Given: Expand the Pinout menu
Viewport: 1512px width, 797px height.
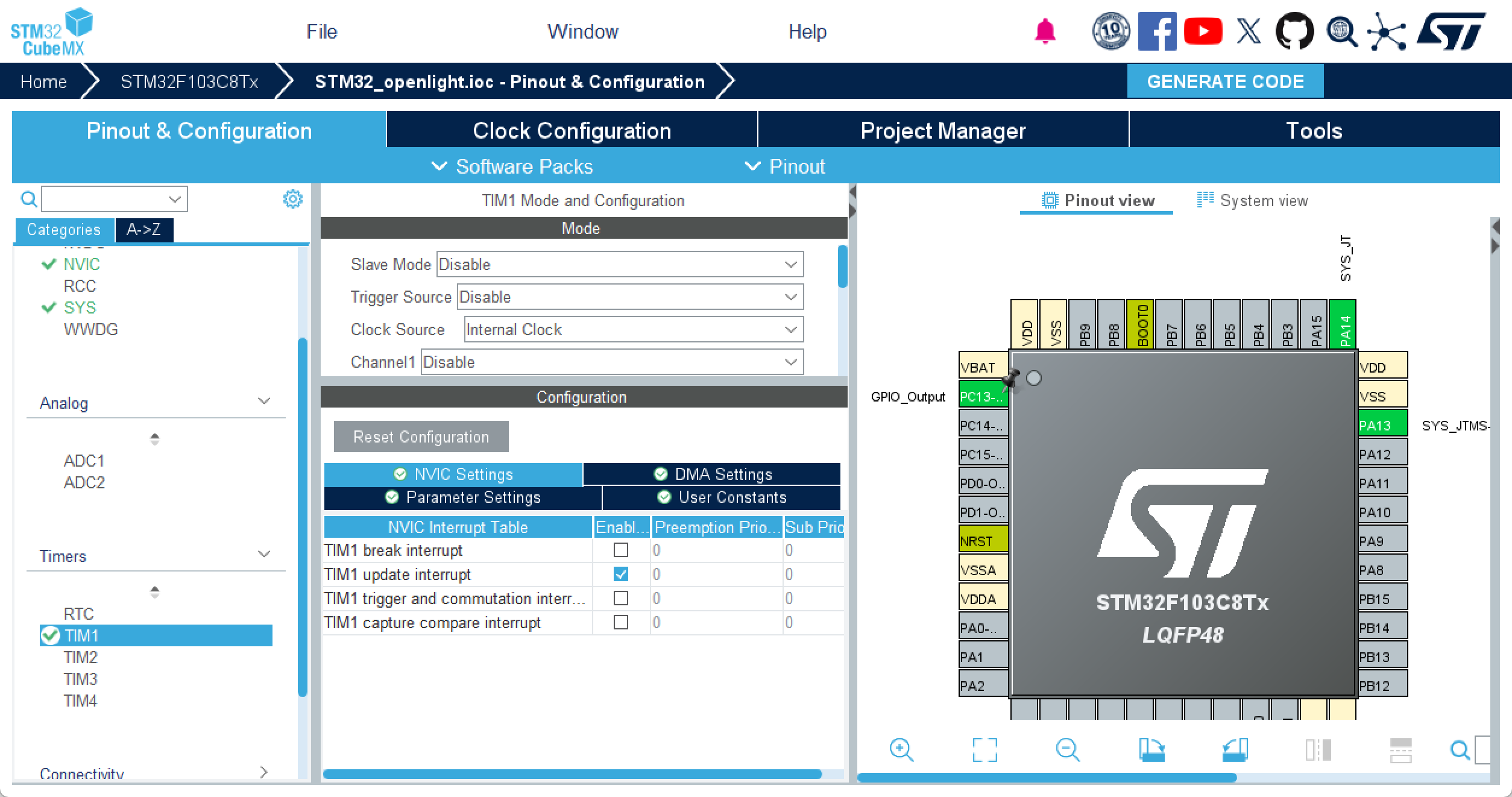Looking at the screenshot, I should pos(785,166).
